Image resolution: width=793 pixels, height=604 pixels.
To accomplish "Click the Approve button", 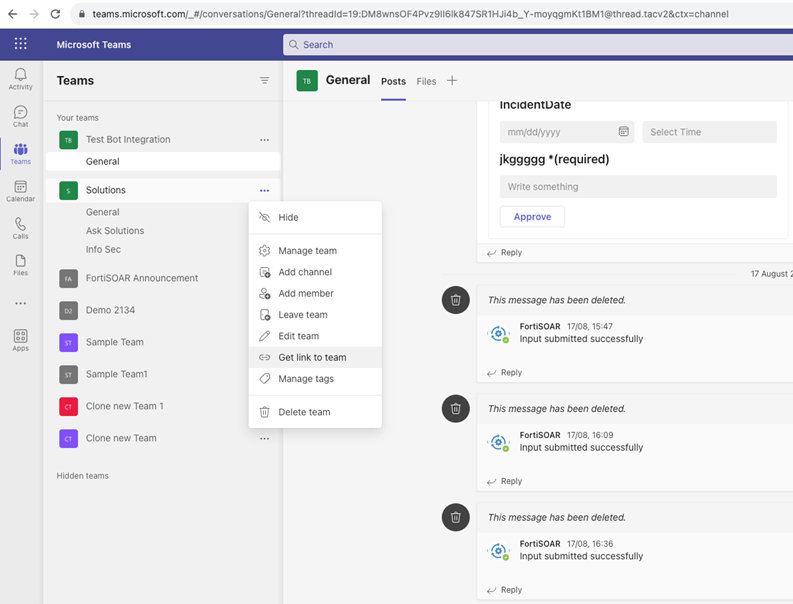I will point(532,217).
